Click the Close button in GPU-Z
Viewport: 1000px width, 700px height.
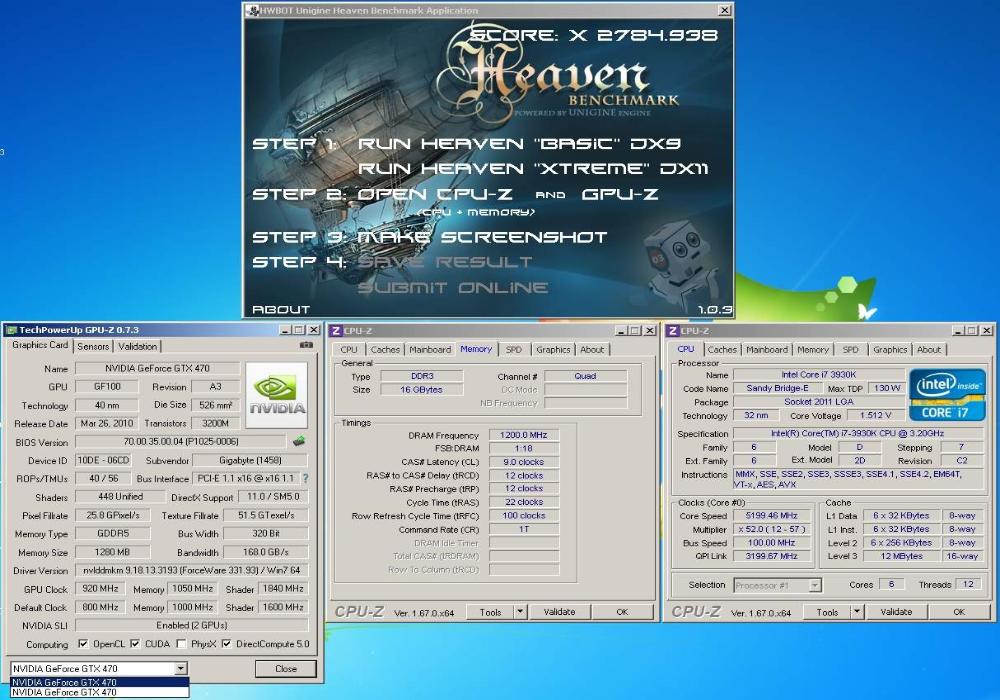tap(286, 668)
